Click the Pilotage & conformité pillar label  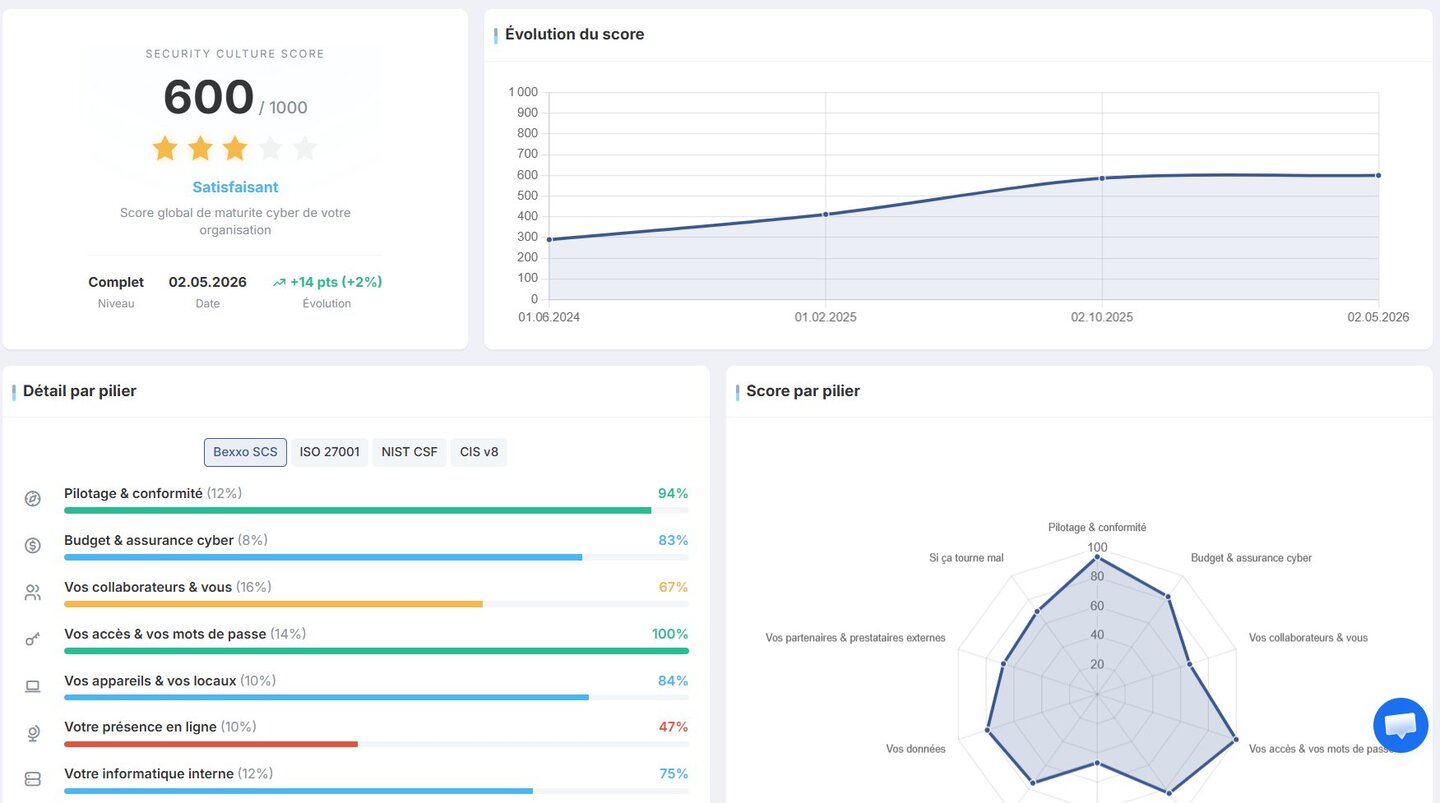(133, 493)
